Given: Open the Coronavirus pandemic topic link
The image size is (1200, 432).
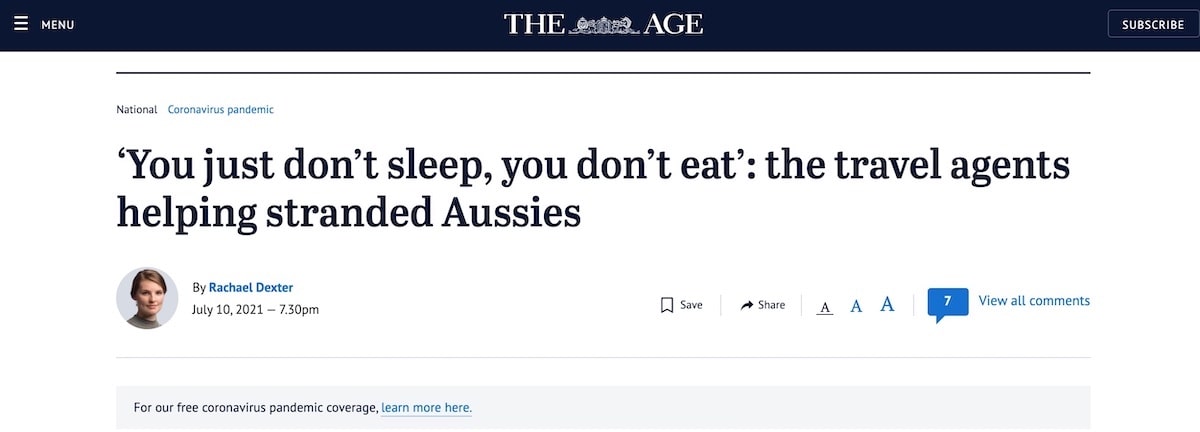Looking at the screenshot, I should tap(221, 109).
